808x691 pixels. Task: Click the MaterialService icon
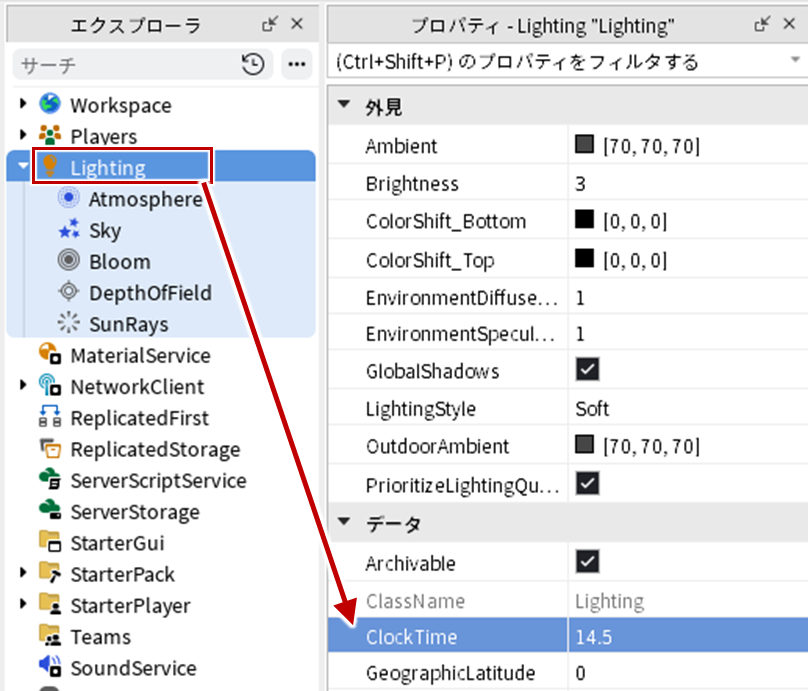pos(50,354)
